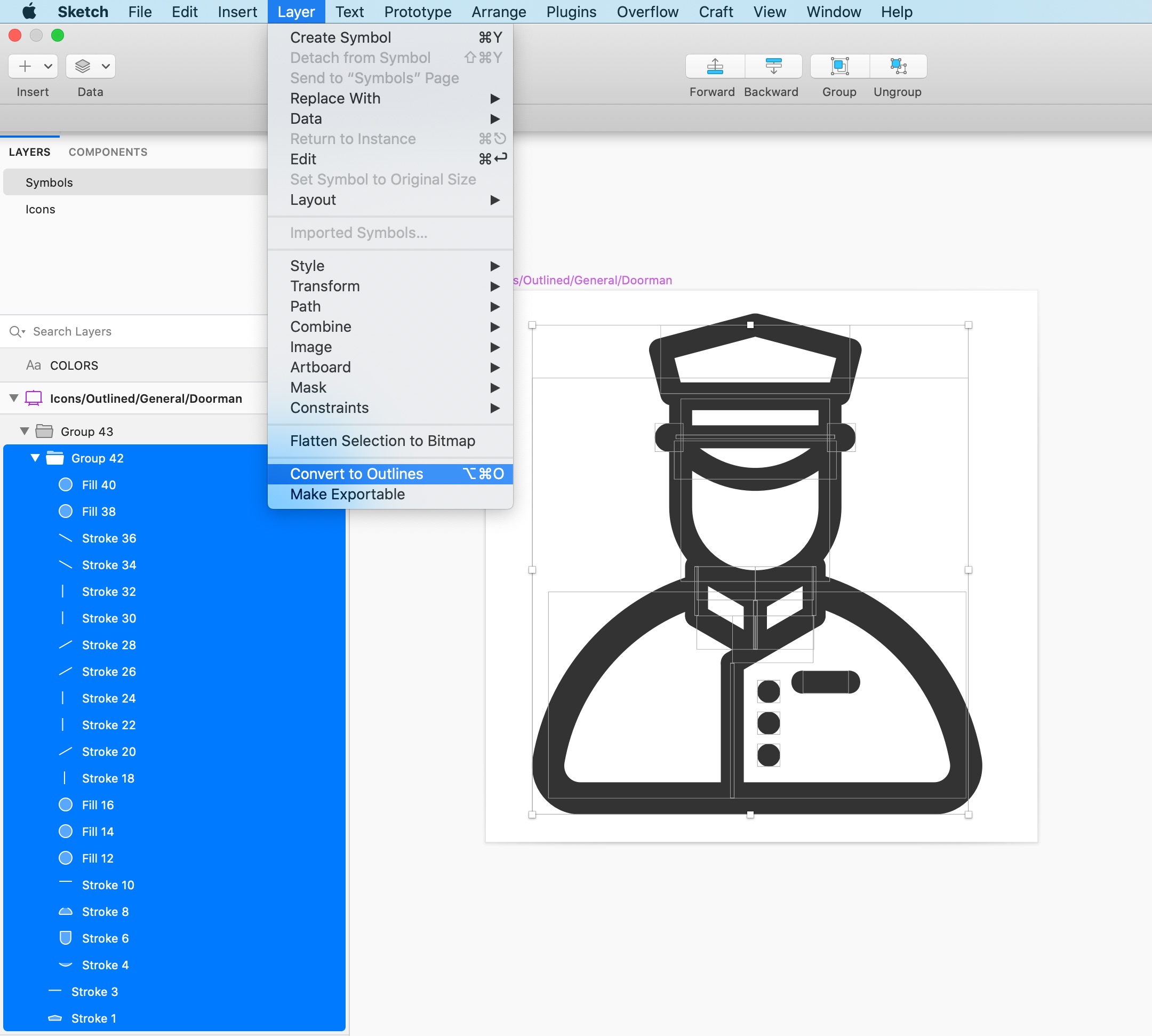Open the Apple menu
The height and width of the screenshot is (1036, 1152).
point(28,11)
